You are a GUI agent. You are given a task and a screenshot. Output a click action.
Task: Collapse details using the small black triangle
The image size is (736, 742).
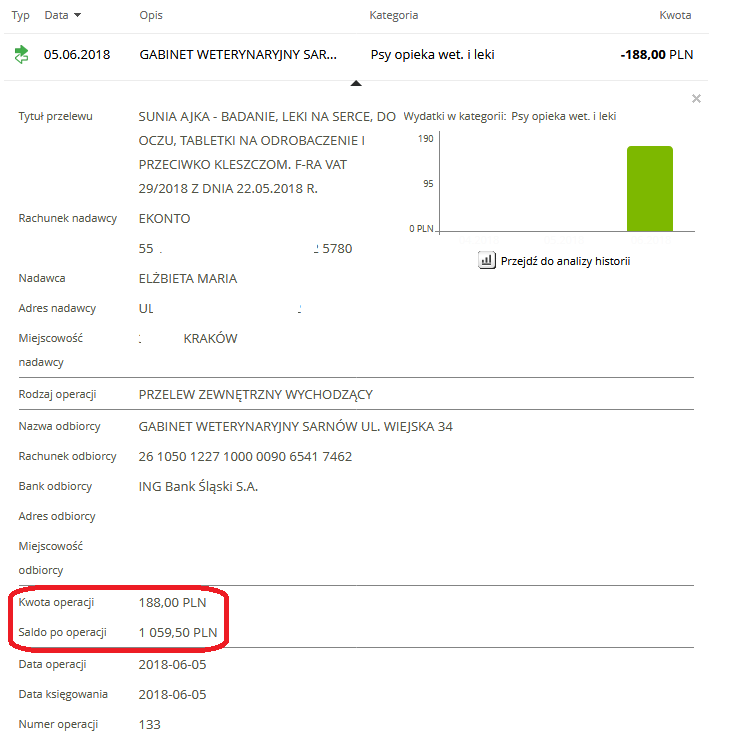(355, 85)
